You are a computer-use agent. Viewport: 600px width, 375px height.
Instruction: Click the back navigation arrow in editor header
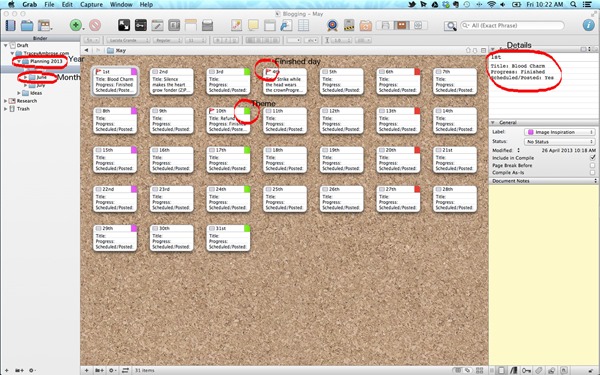point(86,50)
